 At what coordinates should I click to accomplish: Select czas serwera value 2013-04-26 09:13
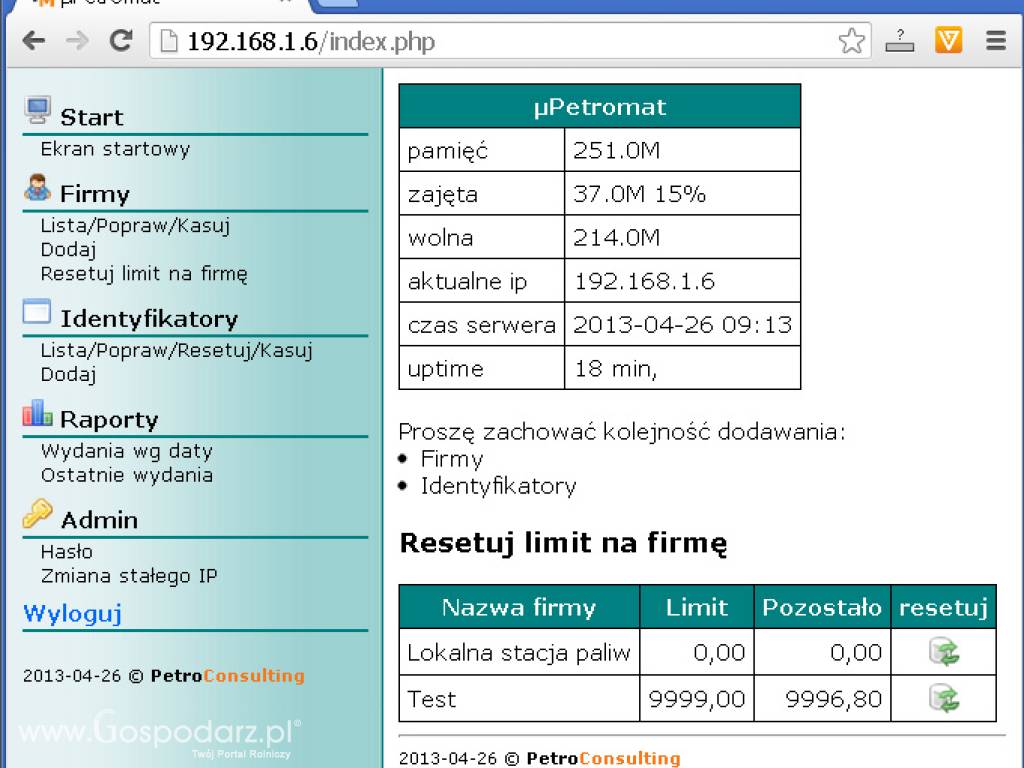pos(682,325)
